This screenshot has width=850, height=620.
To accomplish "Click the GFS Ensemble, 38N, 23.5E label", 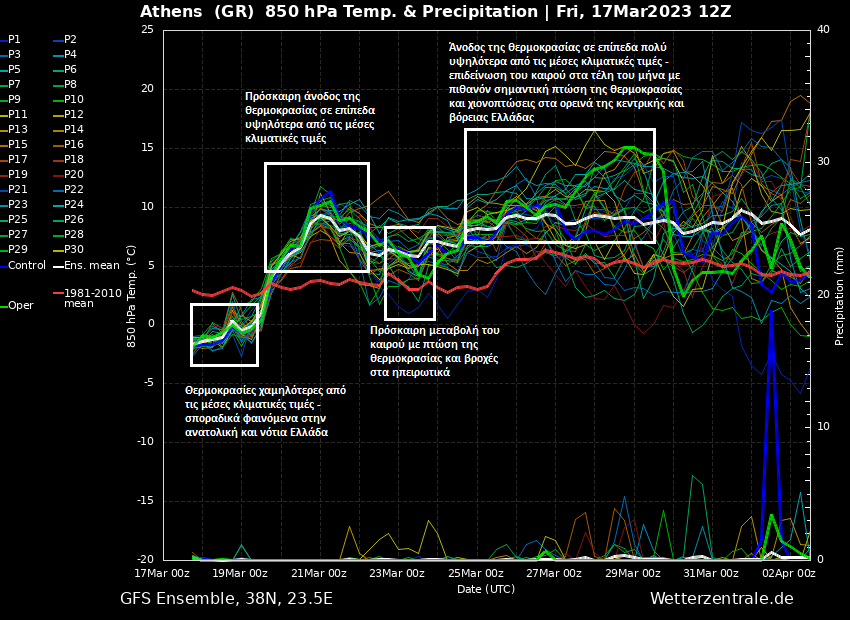I will point(226,599).
